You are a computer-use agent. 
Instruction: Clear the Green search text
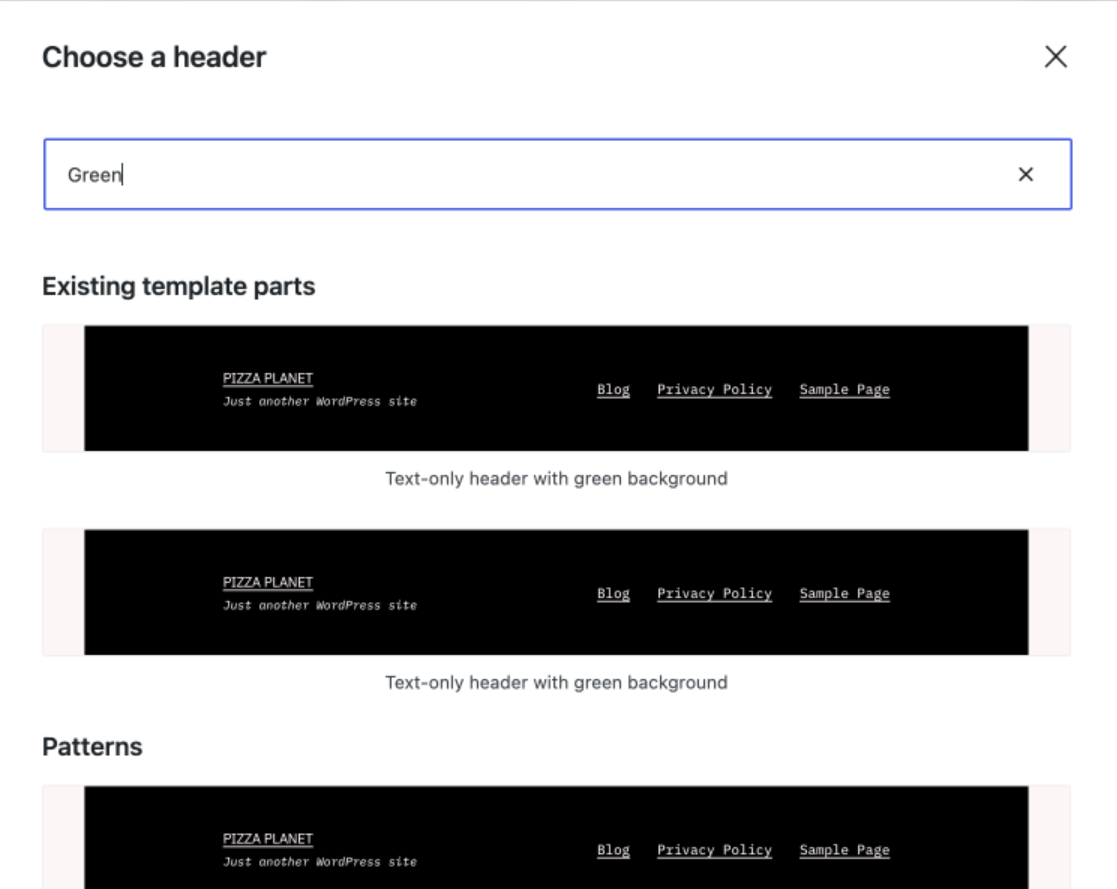(x=1026, y=175)
